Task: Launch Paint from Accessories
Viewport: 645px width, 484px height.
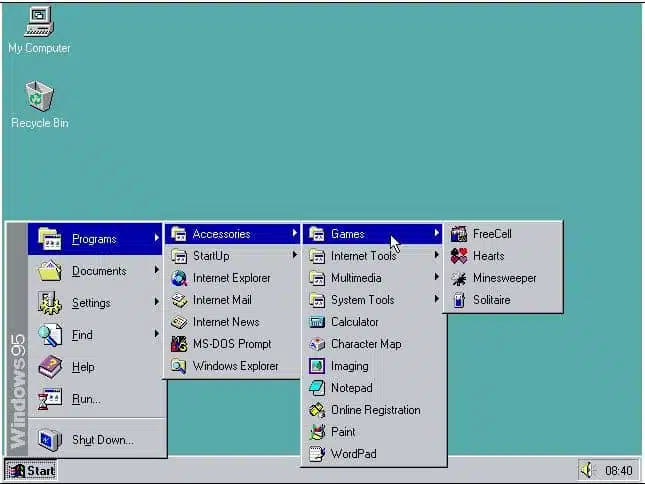Action: pyautogui.click(x=342, y=432)
